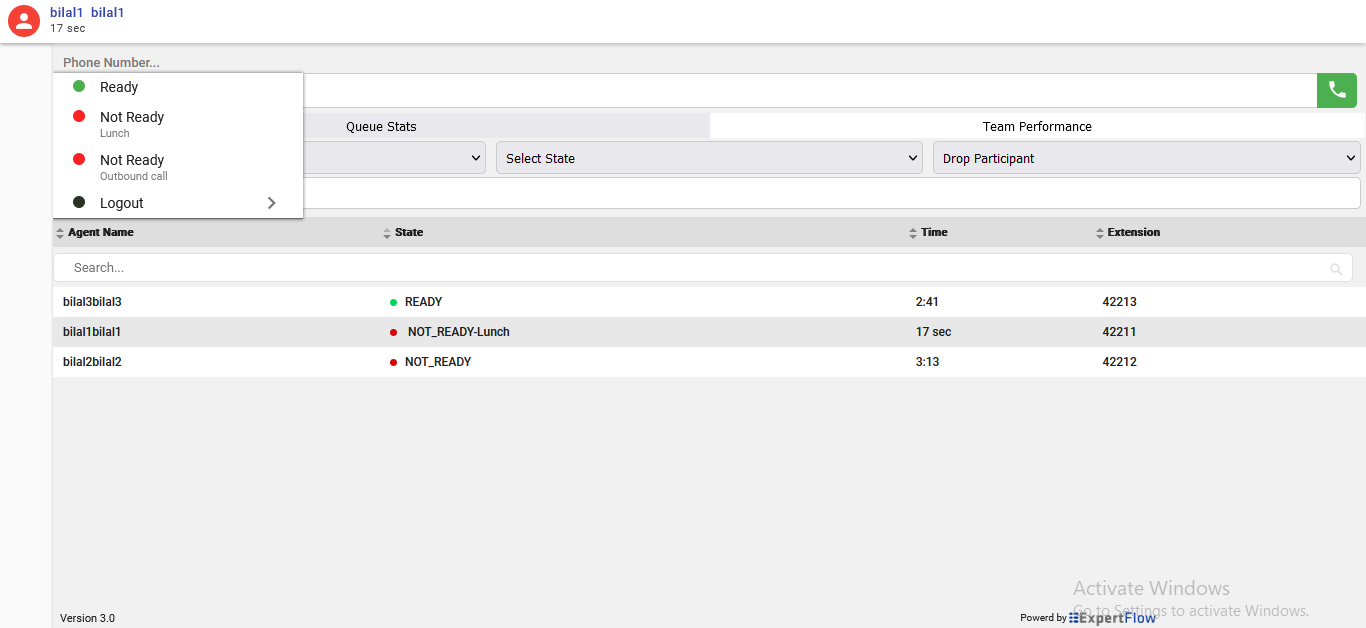
Task: Choose Not Ready with Lunch reason
Action: [132, 123]
